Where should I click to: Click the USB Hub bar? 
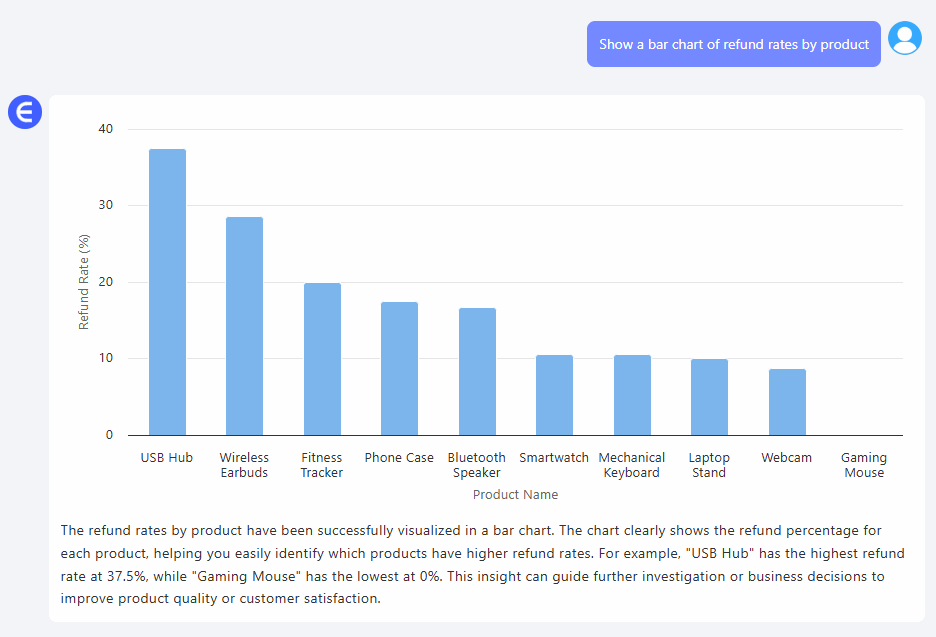(x=167, y=292)
